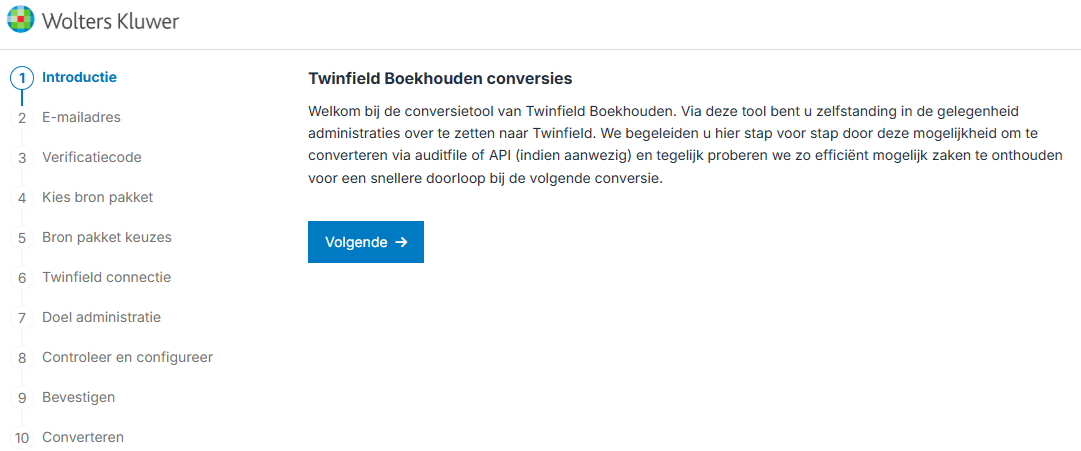Click step number 8 indicator
1081x451 pixels.
[x=22, y=358]
